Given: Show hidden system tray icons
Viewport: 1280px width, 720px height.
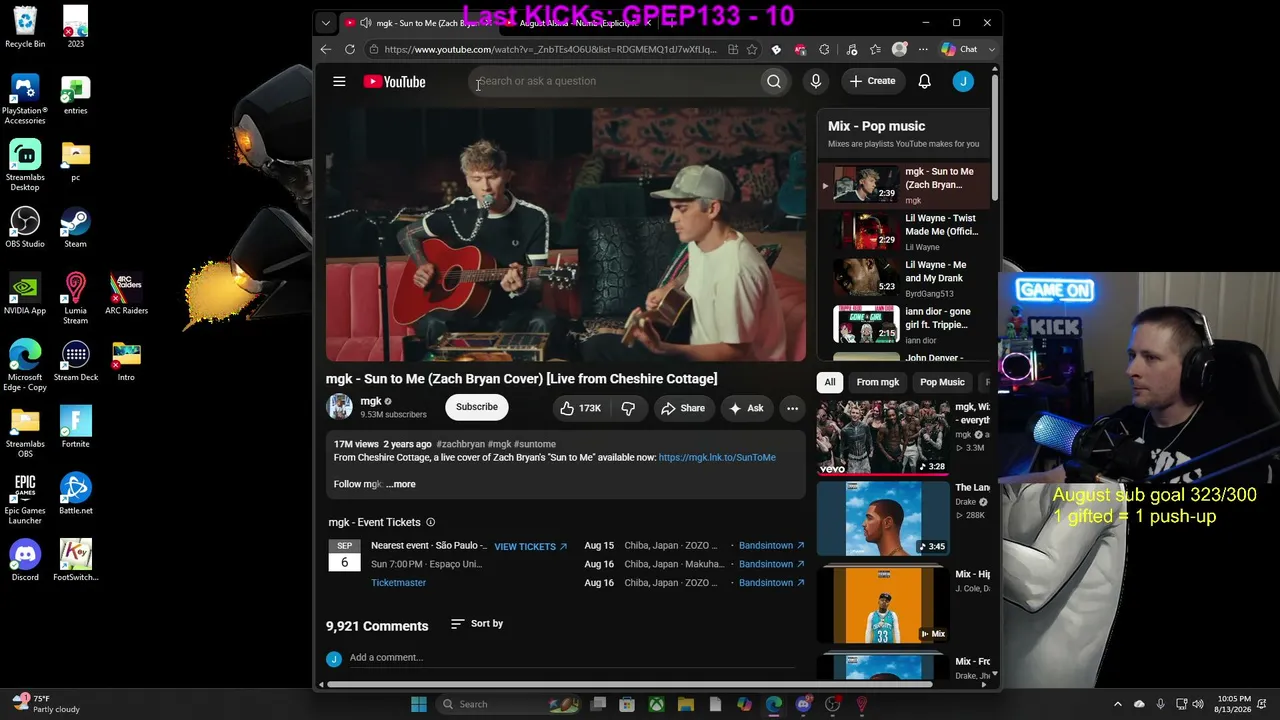Looking at the screenshot, I should pyautogui.click(x=1118, y=704).
